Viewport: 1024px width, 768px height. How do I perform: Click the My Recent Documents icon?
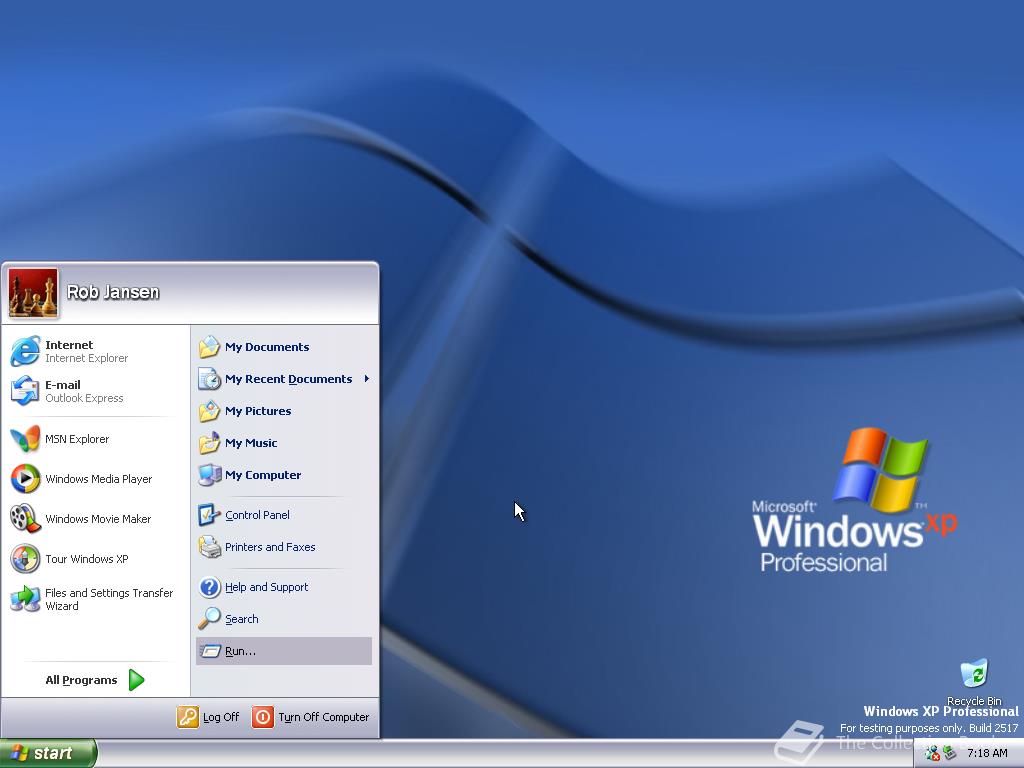(209, 379)
